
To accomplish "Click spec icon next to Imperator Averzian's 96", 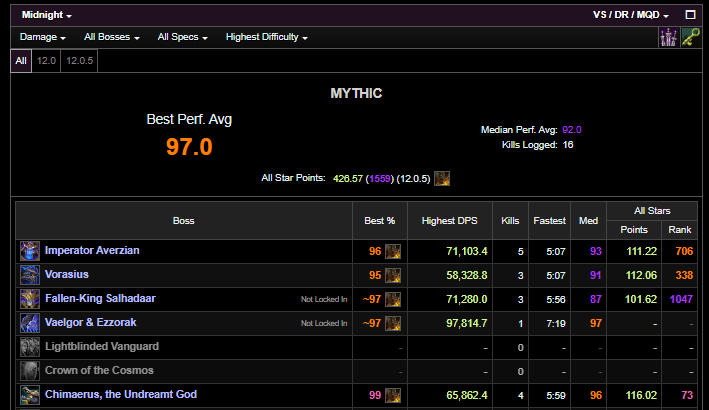I will click(393, 251).
